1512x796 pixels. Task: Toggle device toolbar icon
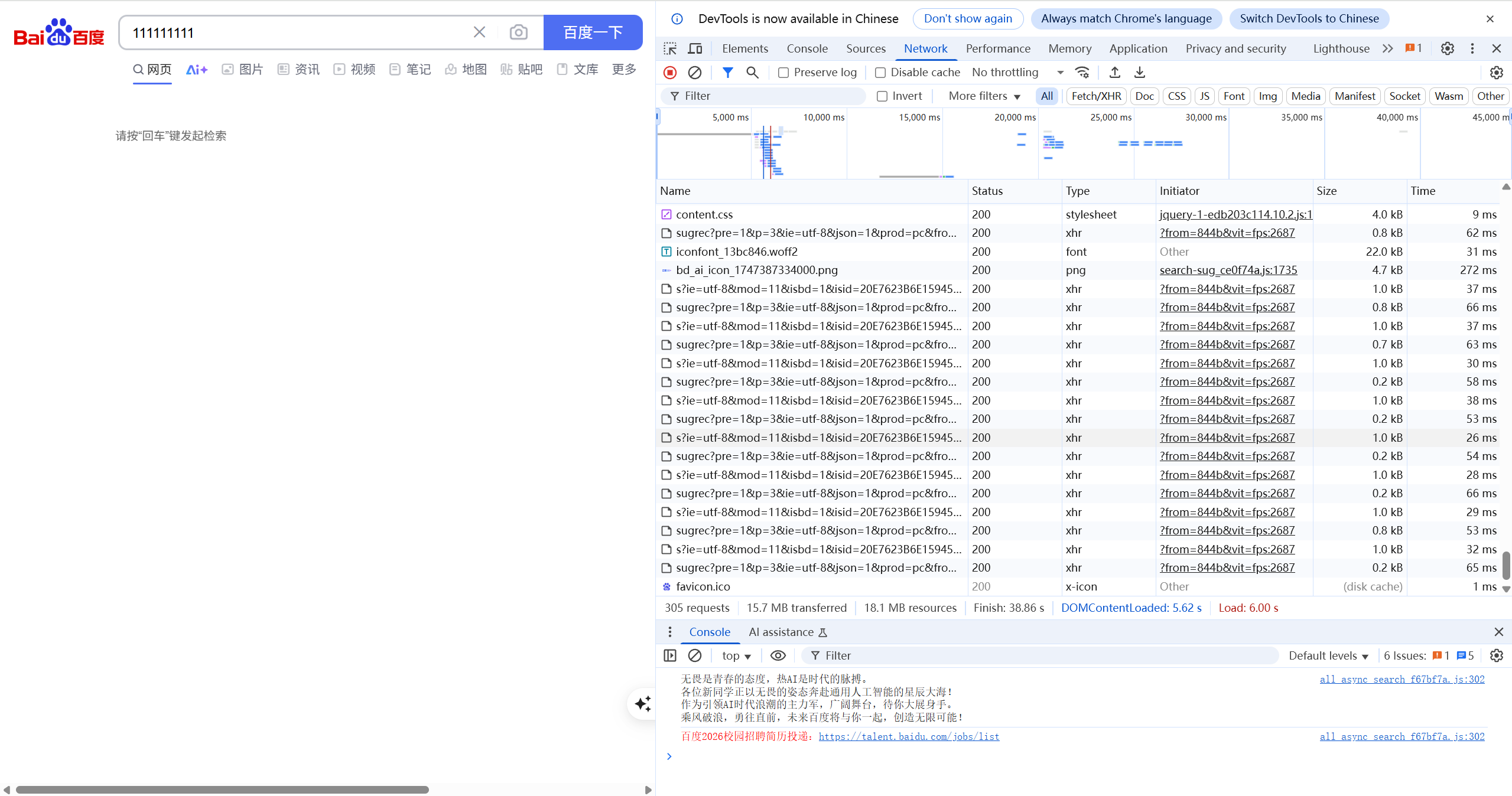(x=695, y=48)
